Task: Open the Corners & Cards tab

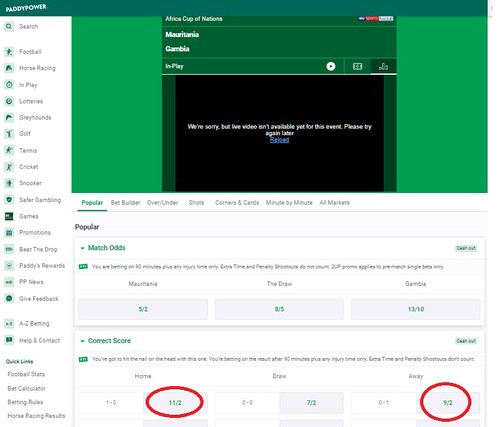Action: click(x=237, y=203)
